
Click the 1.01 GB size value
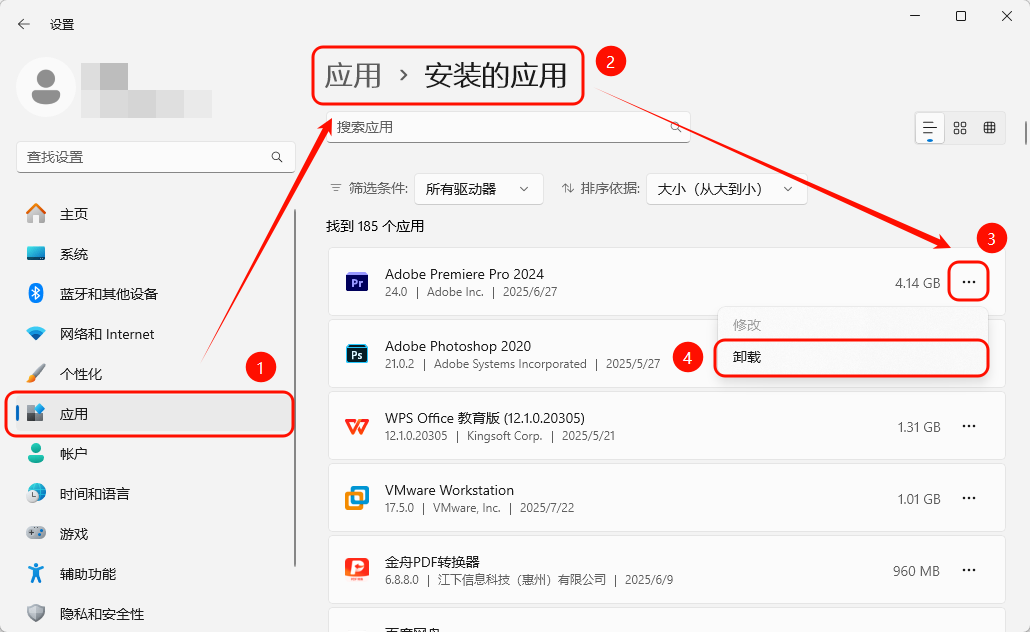pos(919,499)
